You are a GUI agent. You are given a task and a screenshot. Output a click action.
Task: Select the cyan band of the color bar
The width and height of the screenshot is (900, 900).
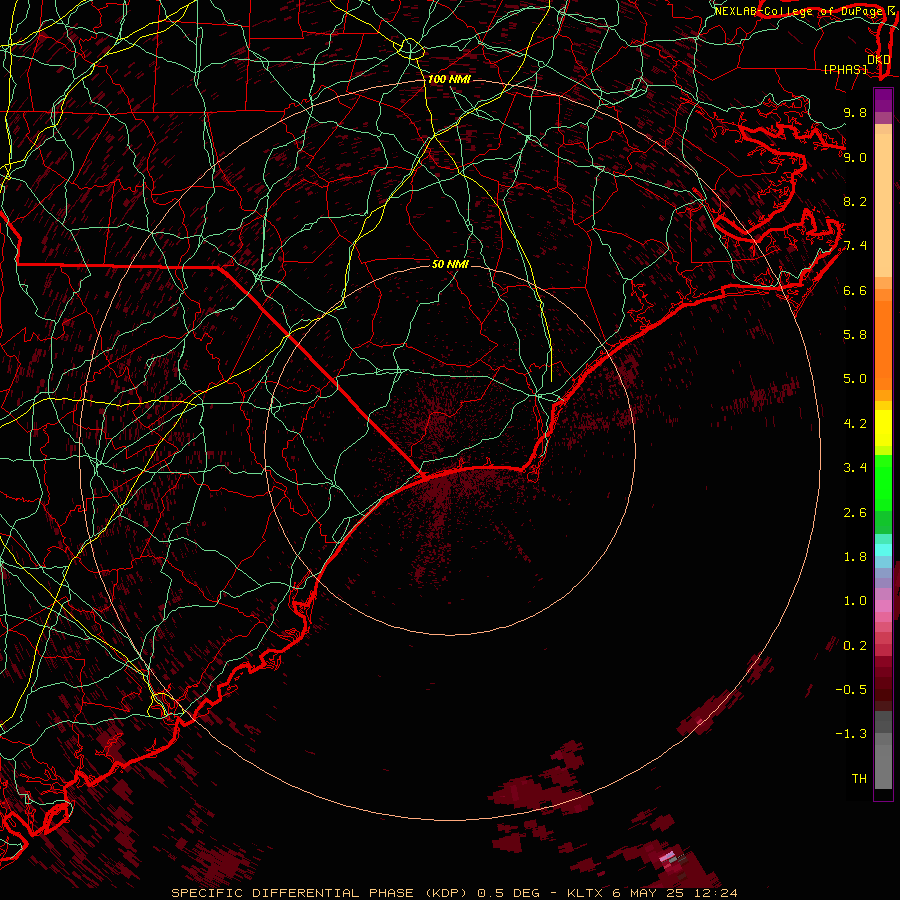point(883,550)
